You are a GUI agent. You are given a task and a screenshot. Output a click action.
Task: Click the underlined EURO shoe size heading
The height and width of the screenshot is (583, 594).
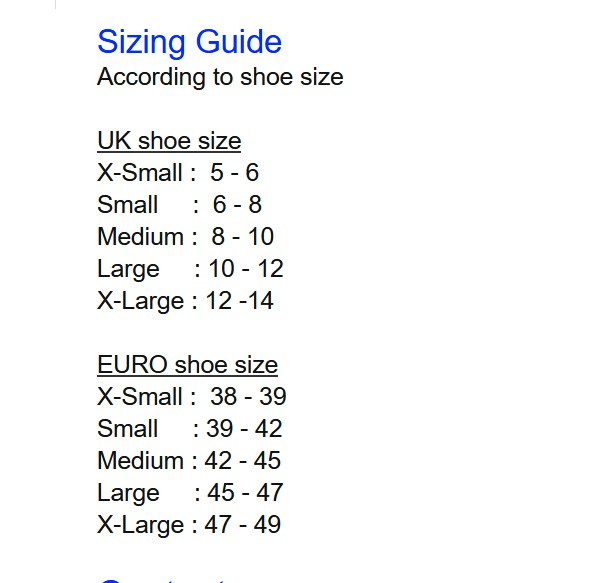(x=188, y=365)
